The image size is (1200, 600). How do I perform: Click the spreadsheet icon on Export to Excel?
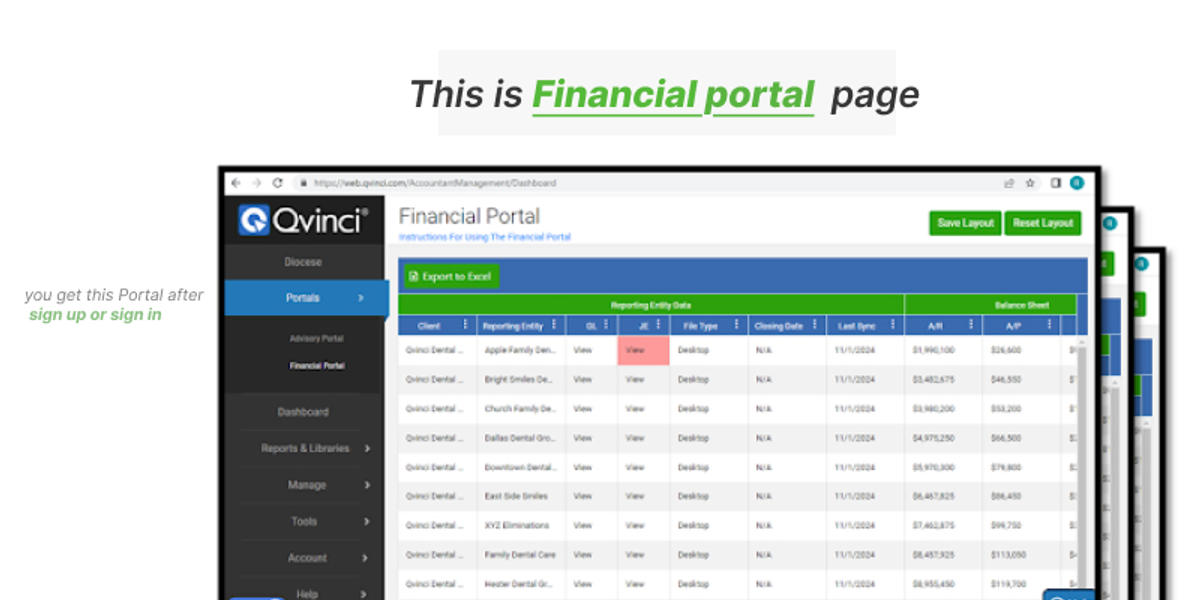click(x=413, y=274)
